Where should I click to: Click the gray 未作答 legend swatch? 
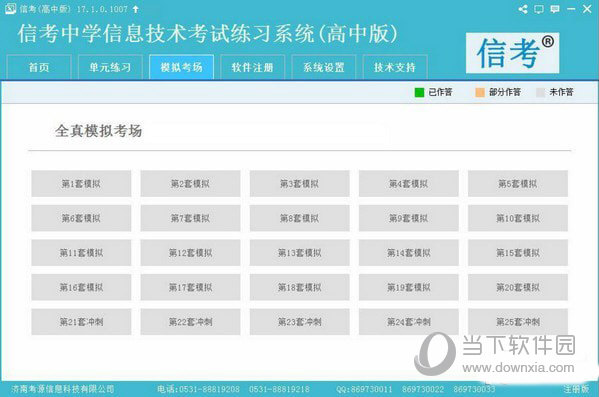[x=541, y=92]
